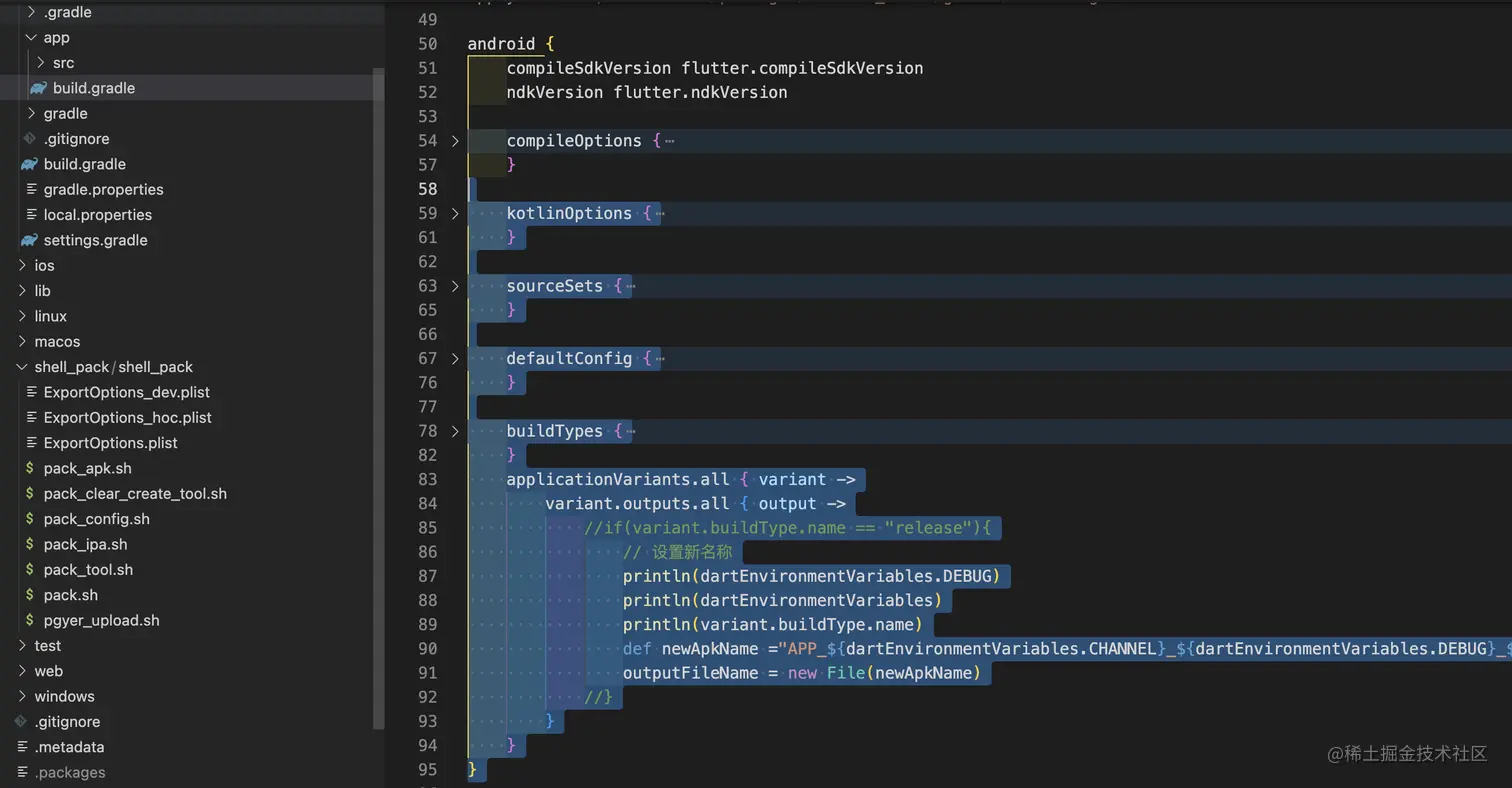Click the file icon beside ExportOptions_hoc.plist

[30, 417]
